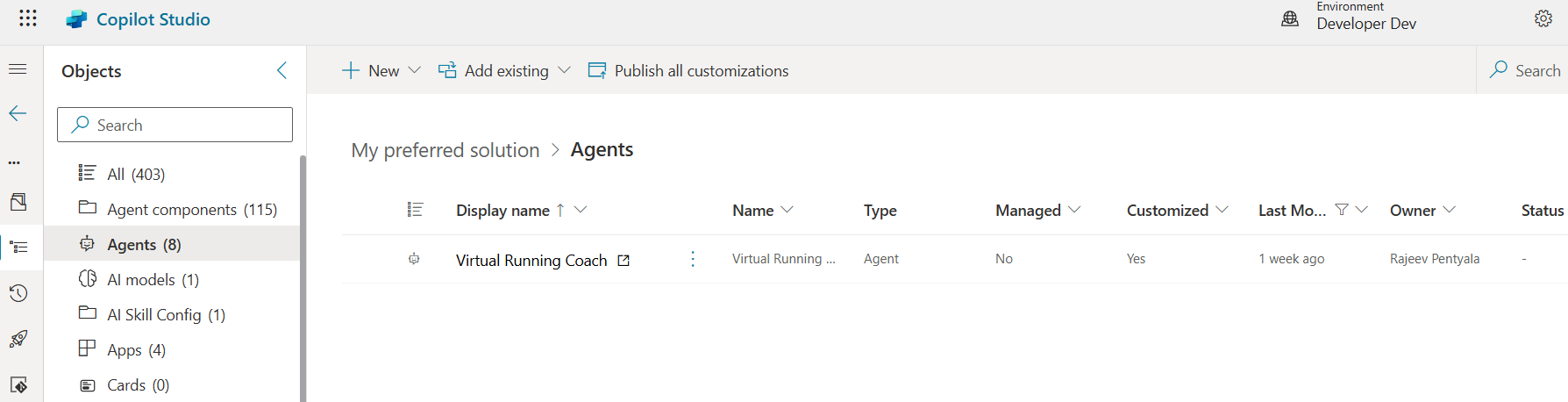Screen dimensions: 1568x402
Task: Open settings gear icon
Action: (1543, 18)
